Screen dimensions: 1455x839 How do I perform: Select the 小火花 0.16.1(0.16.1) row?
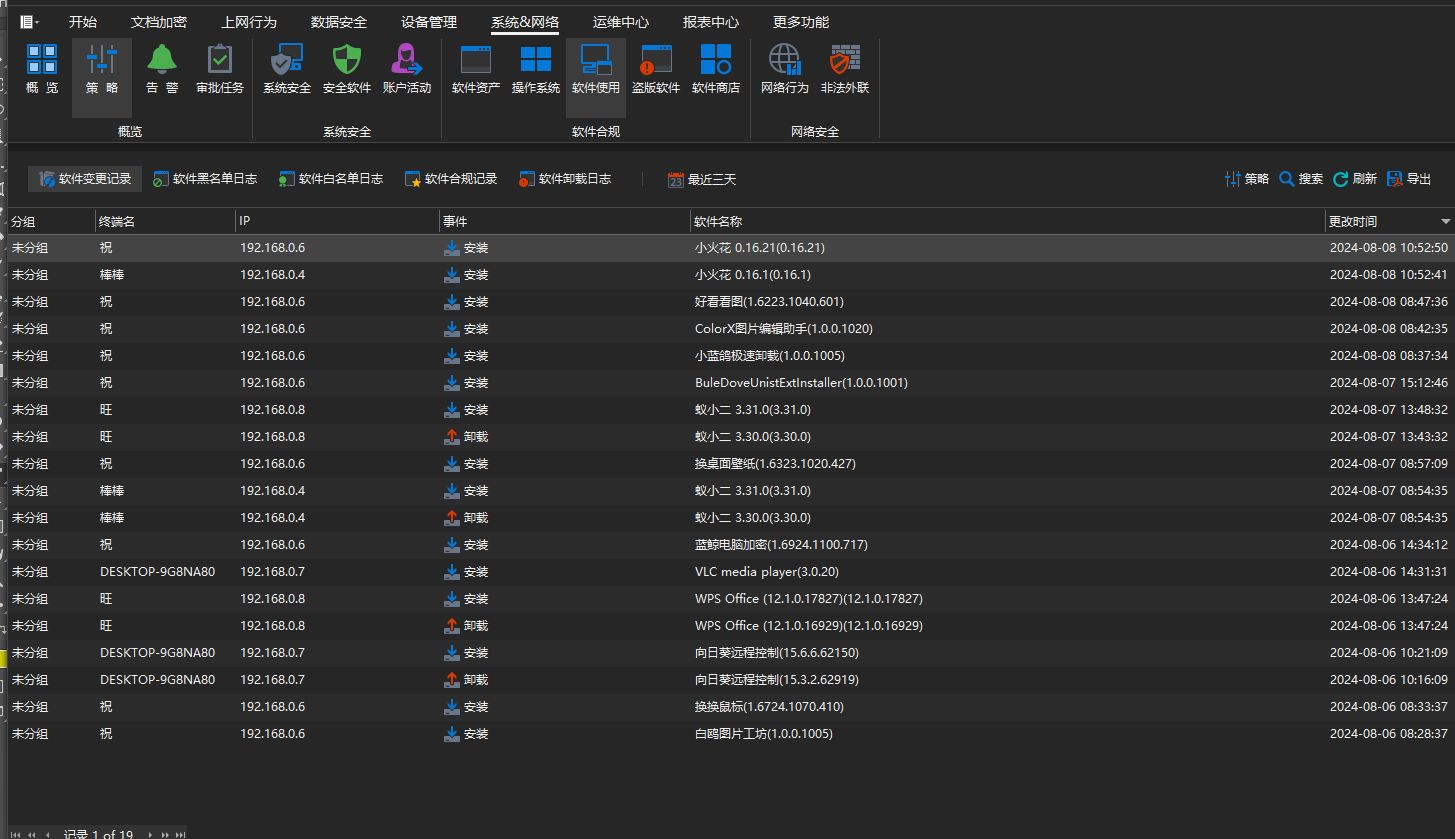[x=731, y=275]
